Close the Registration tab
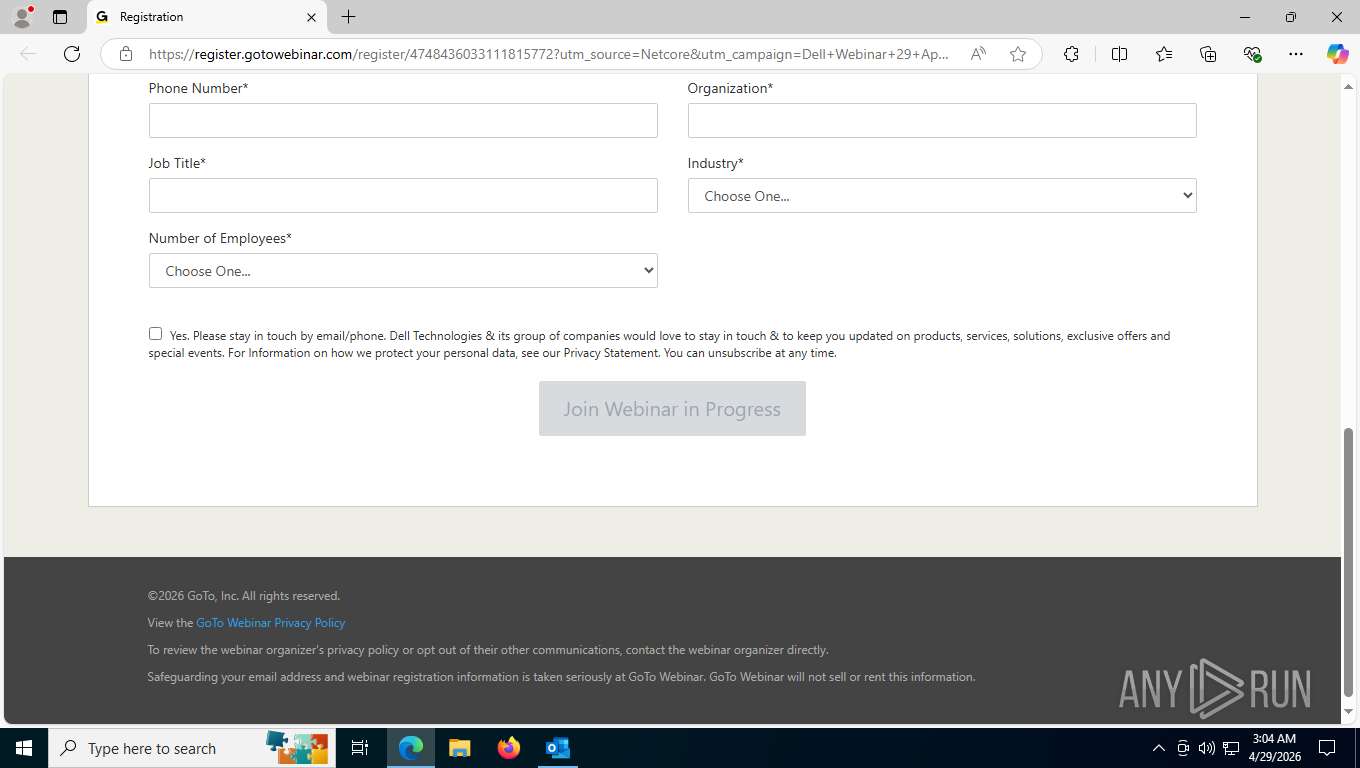 [311, 17]
